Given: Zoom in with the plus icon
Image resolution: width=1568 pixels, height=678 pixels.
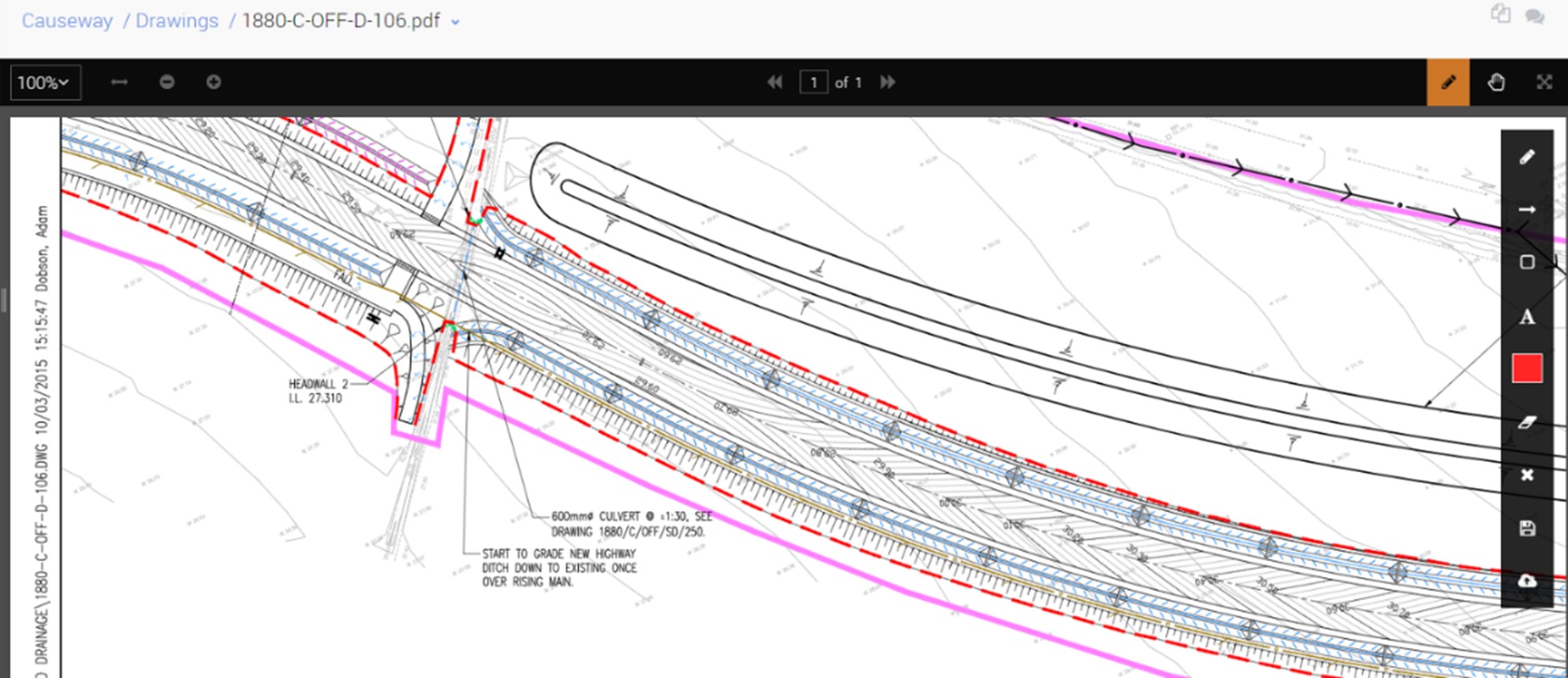Looking at the screenshot, I should 214,82.
